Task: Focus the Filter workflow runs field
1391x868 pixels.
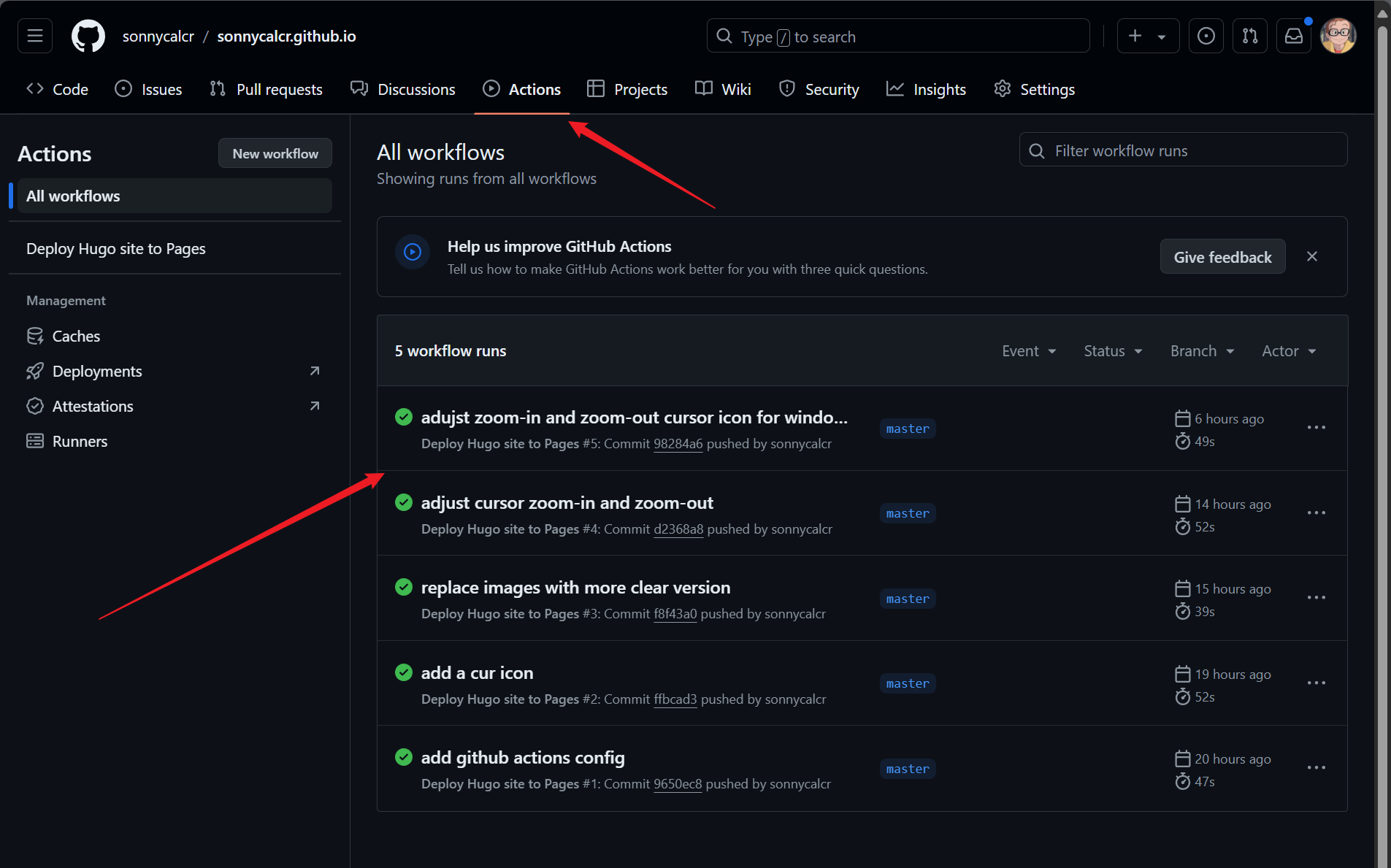Action: [1183, 150]
